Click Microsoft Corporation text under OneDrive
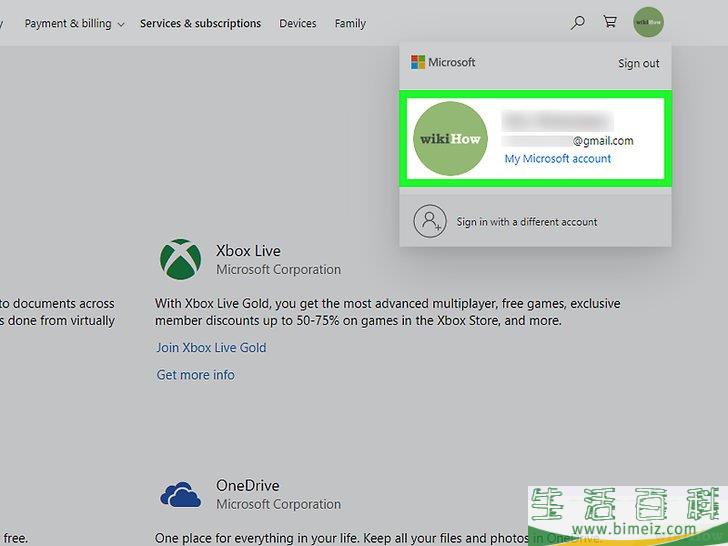The height and width of the screenshot is (546, 728). (279, 504)
